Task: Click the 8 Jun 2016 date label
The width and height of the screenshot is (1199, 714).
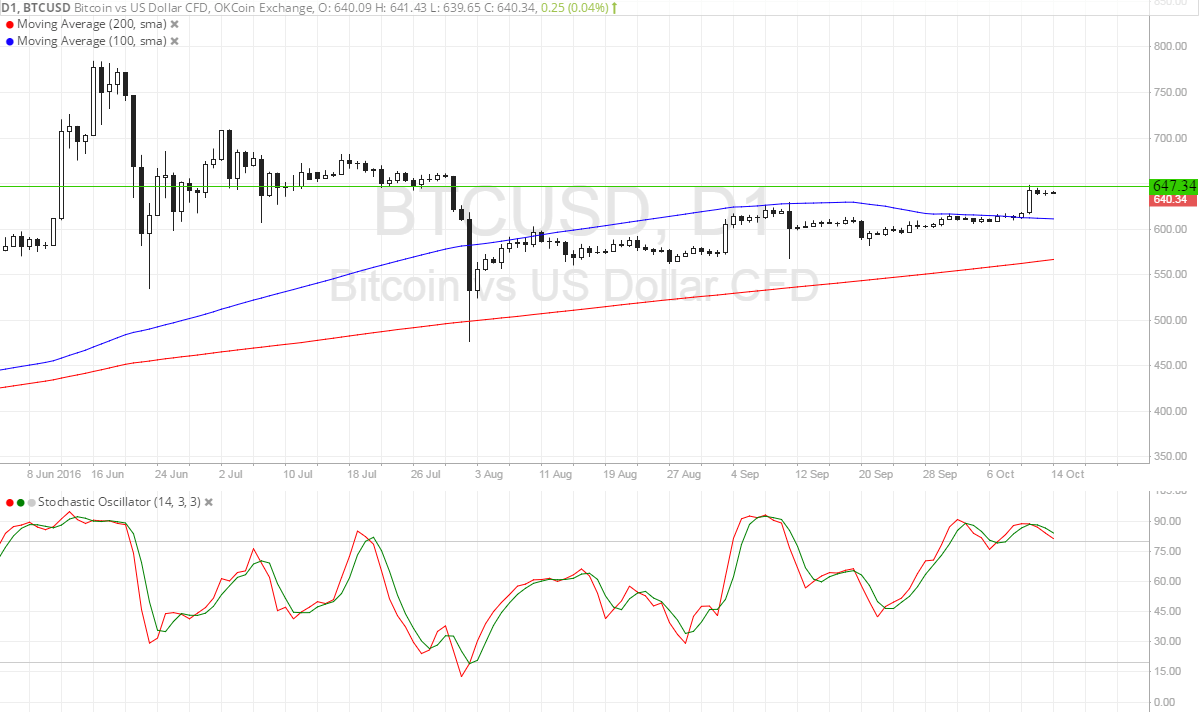Action: click(54, 474)
